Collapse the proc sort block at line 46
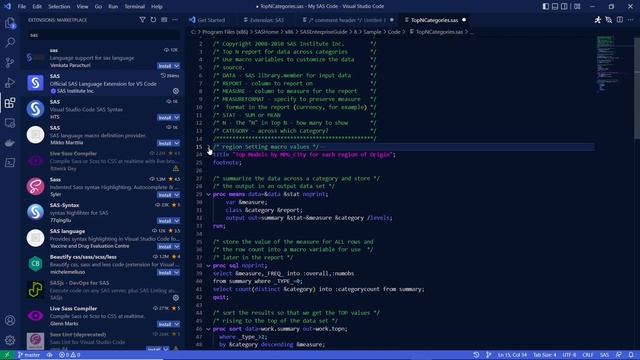 (x=209, y=329)
